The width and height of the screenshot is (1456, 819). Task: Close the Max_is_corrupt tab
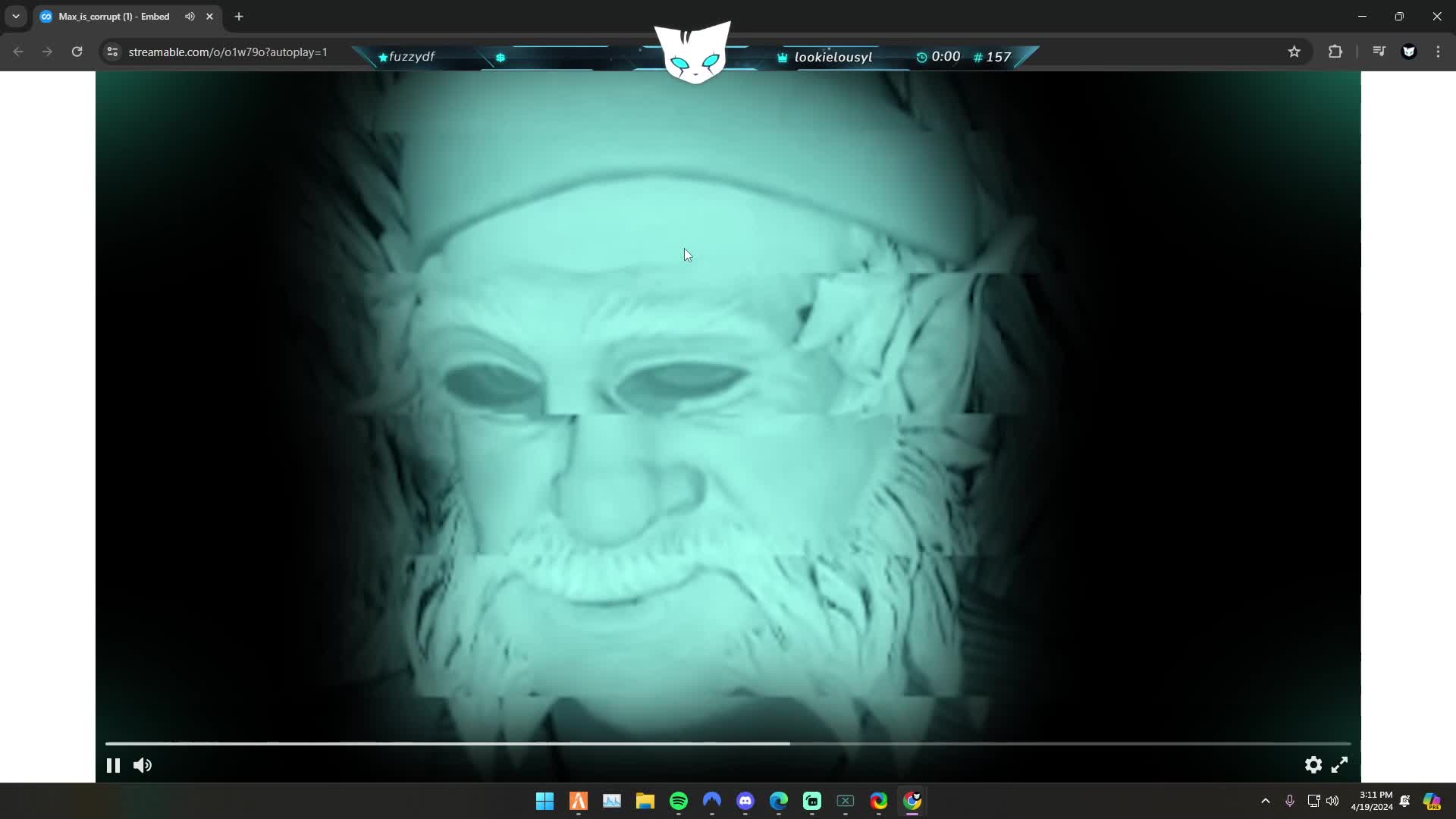click(210, 16)
